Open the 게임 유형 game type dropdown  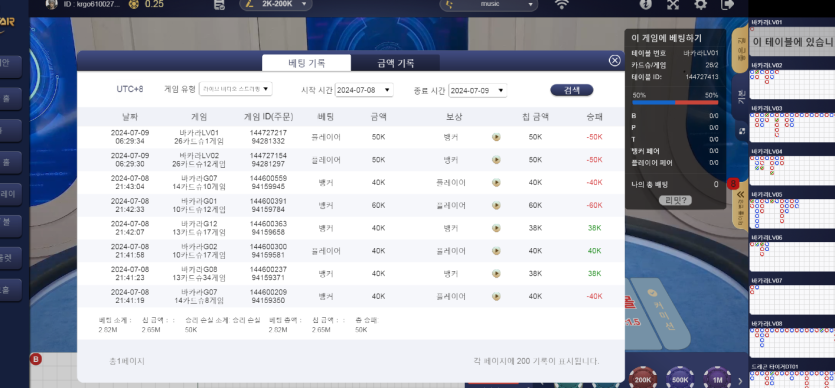click(x=236, y=89)
